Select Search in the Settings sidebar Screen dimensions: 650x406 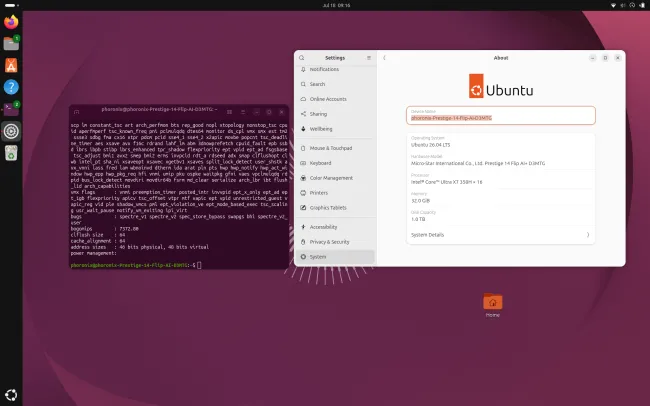coord(335,84)
